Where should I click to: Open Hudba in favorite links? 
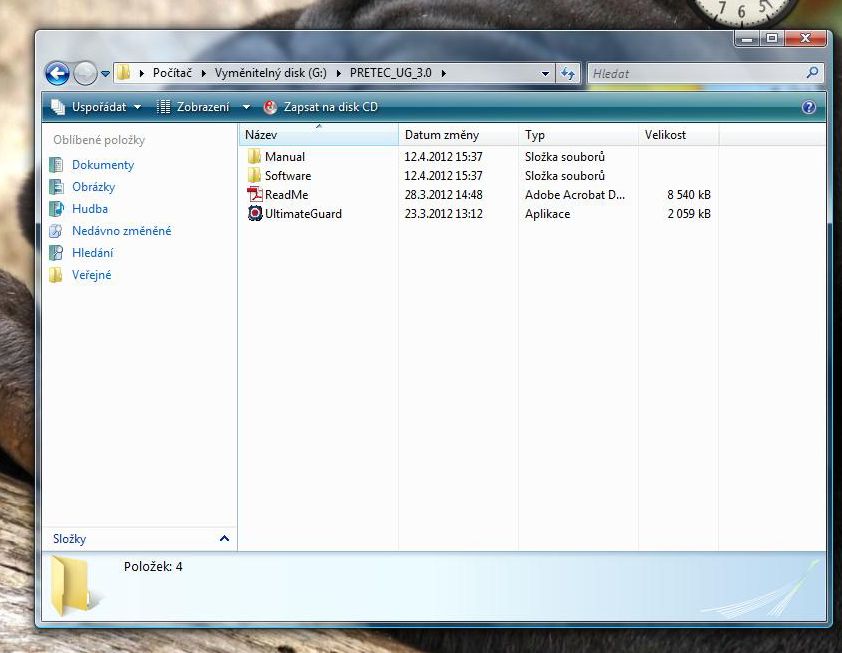(90, 209)
